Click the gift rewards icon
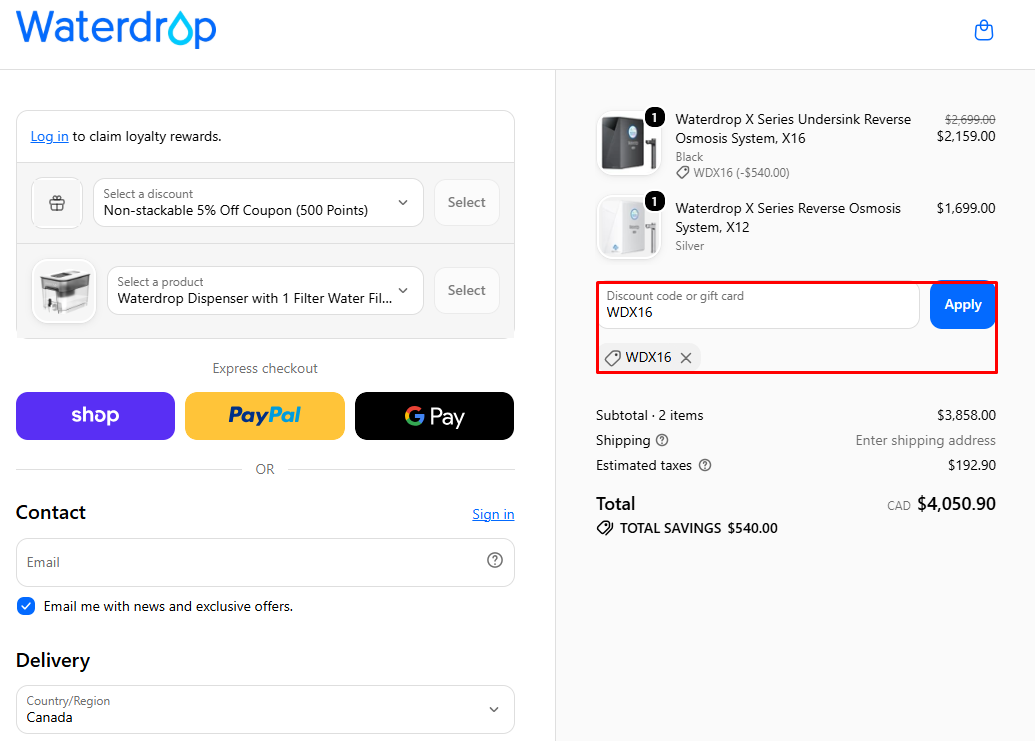Image resolution: width=1035 pixels, height=741 pixels. (57, 203)
